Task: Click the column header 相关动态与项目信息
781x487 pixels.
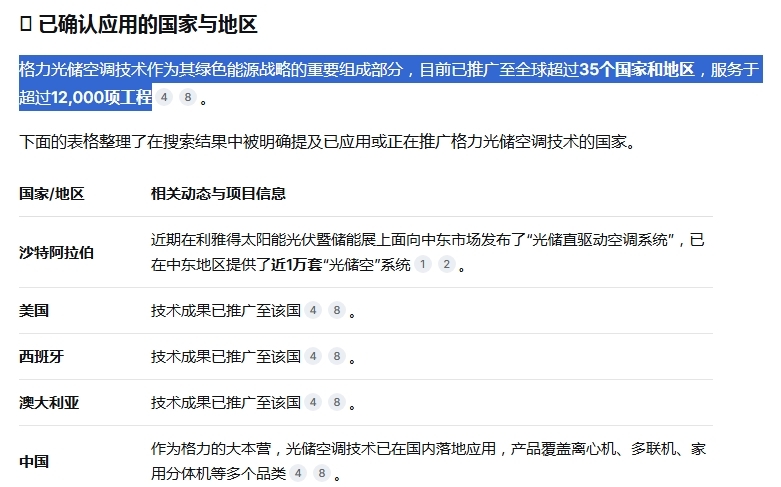Action: point(218,194)
